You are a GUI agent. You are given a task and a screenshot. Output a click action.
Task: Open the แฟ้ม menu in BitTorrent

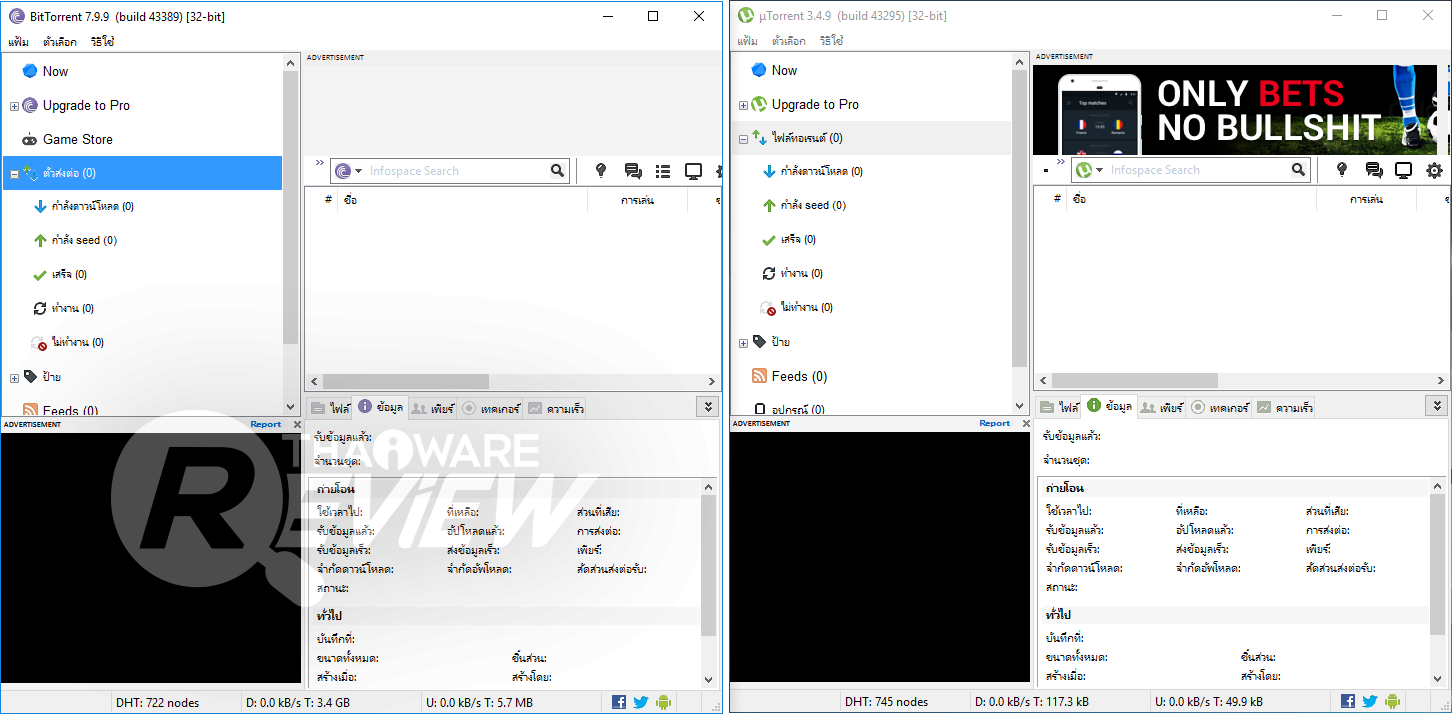18,42
